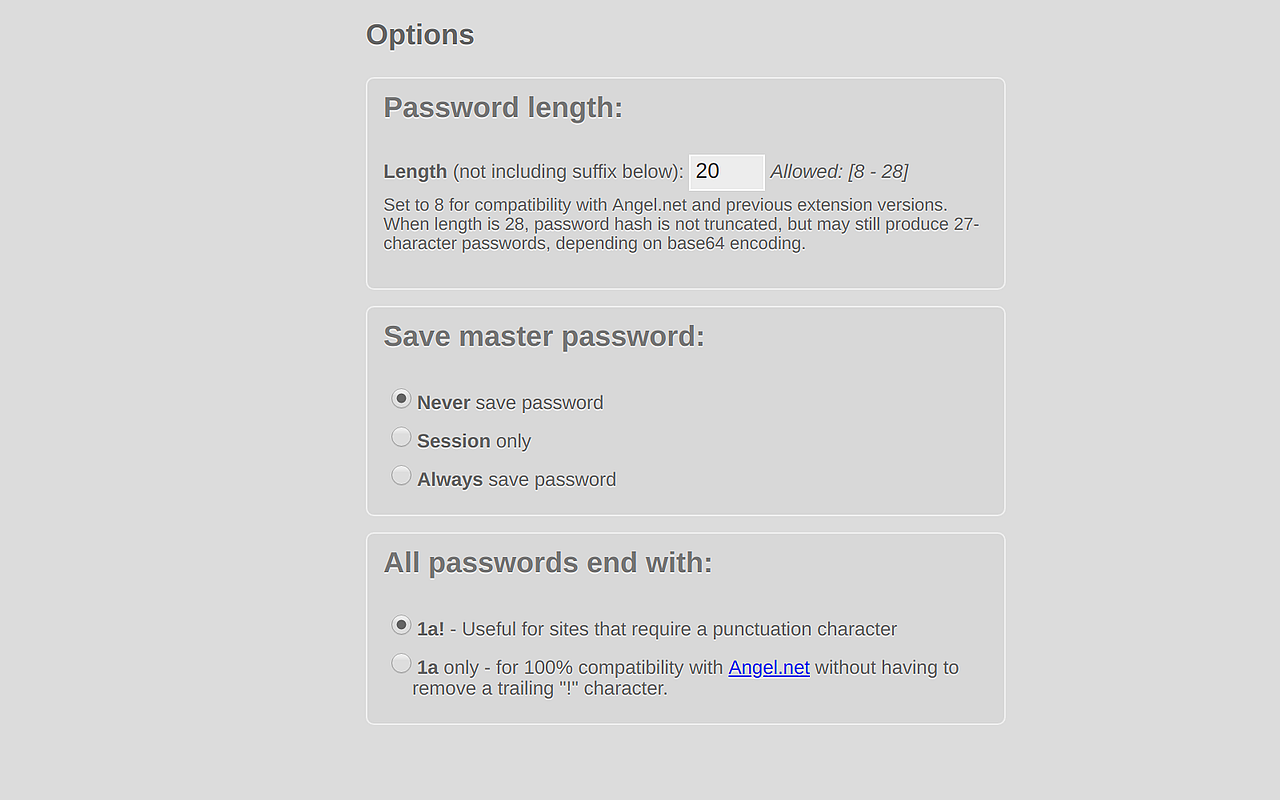Image resolution: width=1280 pixels, height=800 pixels.
Task: Click the password length input field
Action: coord(726,172)
